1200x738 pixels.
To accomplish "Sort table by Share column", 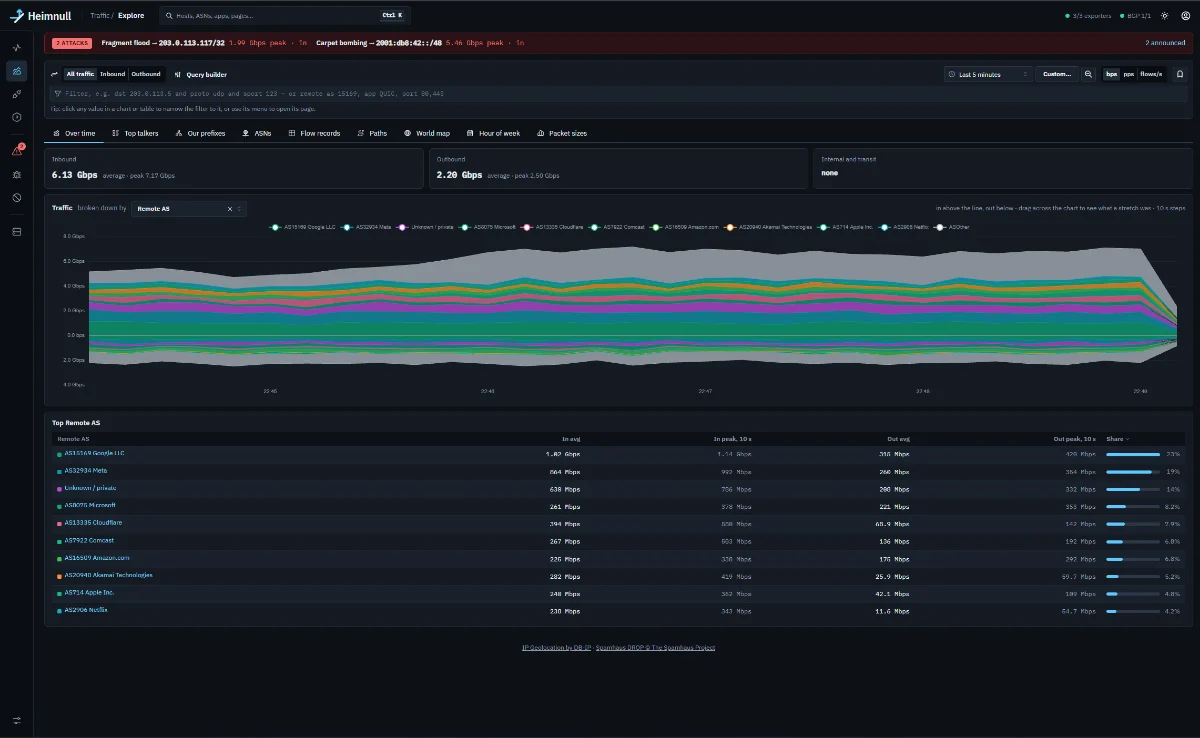I will click(1118, 439).
